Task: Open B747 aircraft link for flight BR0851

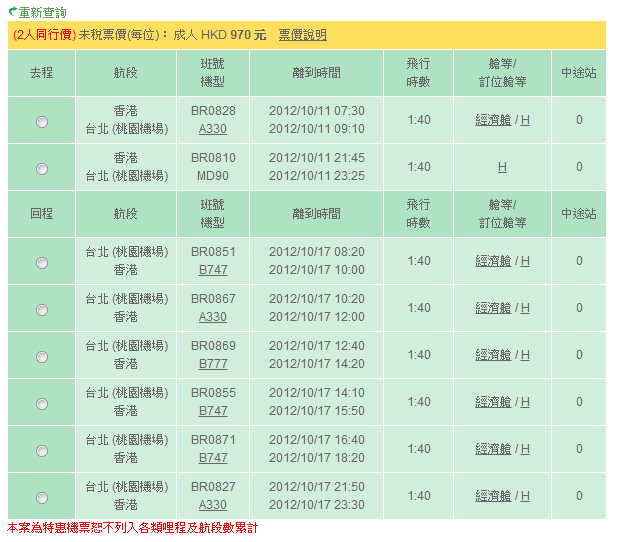Action: tap(213, 270)
